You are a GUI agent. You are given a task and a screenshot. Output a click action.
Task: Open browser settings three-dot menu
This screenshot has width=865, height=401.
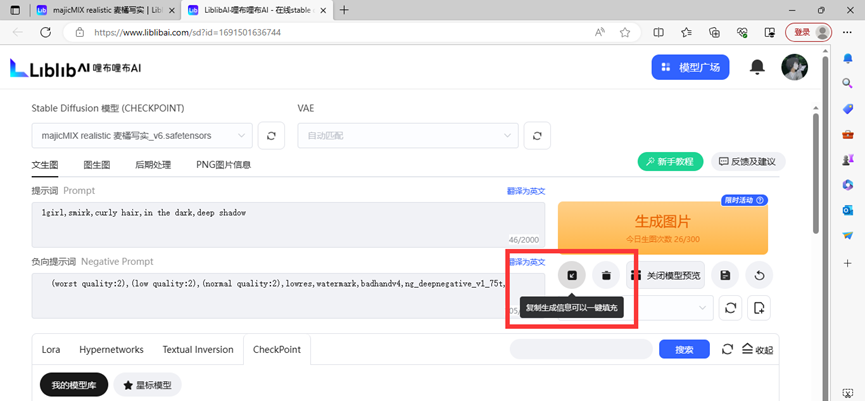[847, 33]
